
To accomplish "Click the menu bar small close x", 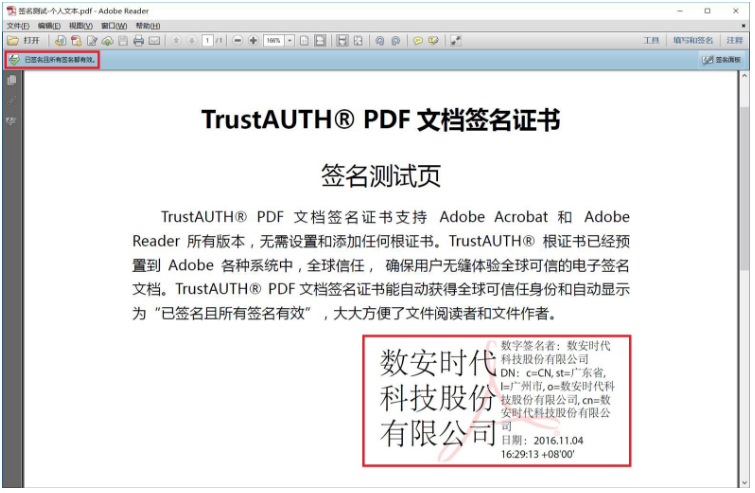I will point(744,26).
